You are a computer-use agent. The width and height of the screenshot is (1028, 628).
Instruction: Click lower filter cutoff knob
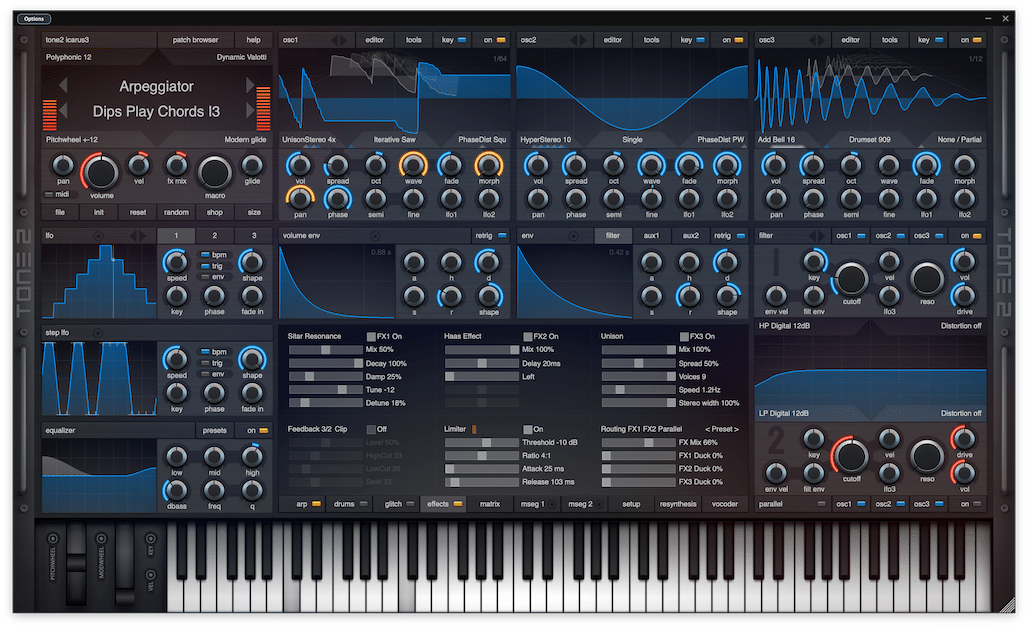(851, 457)
